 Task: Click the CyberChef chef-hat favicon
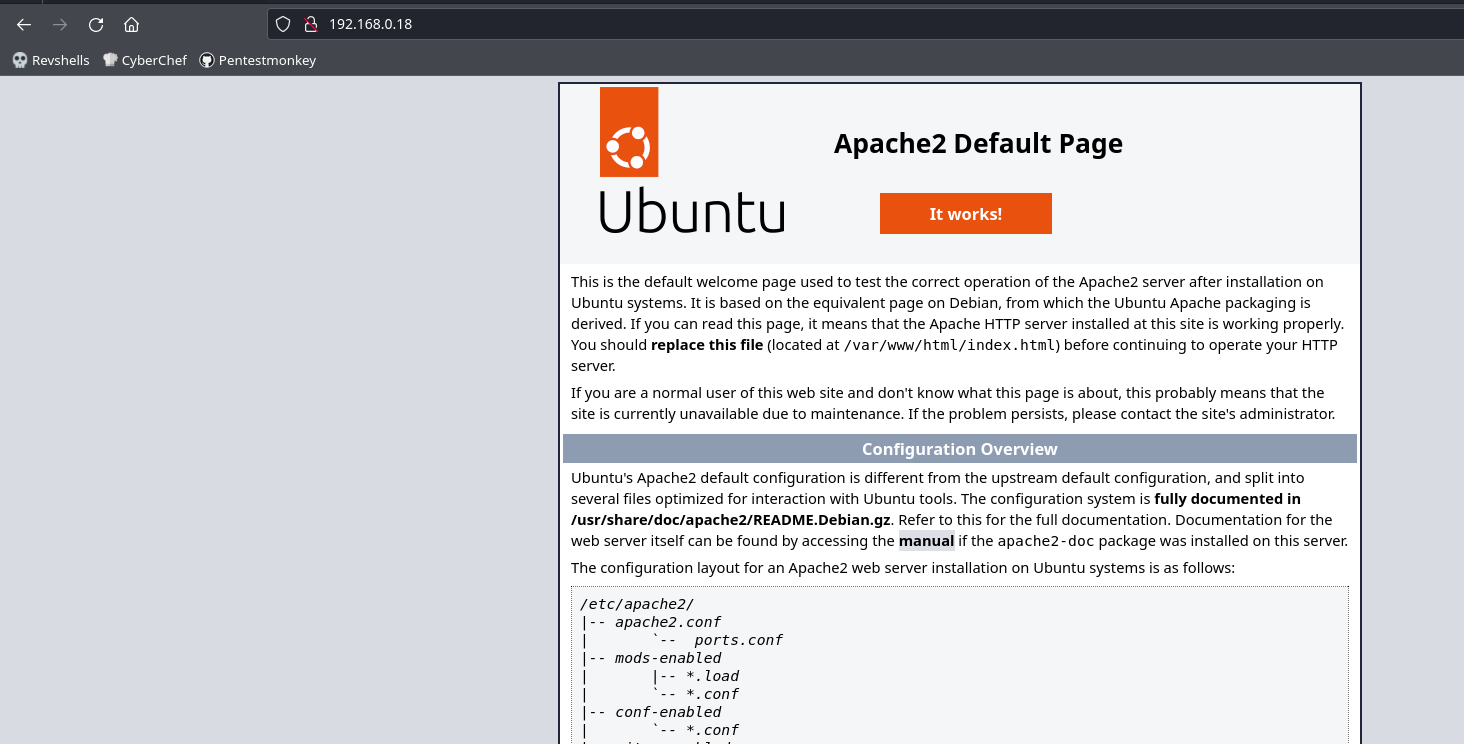tap(110, 60)
